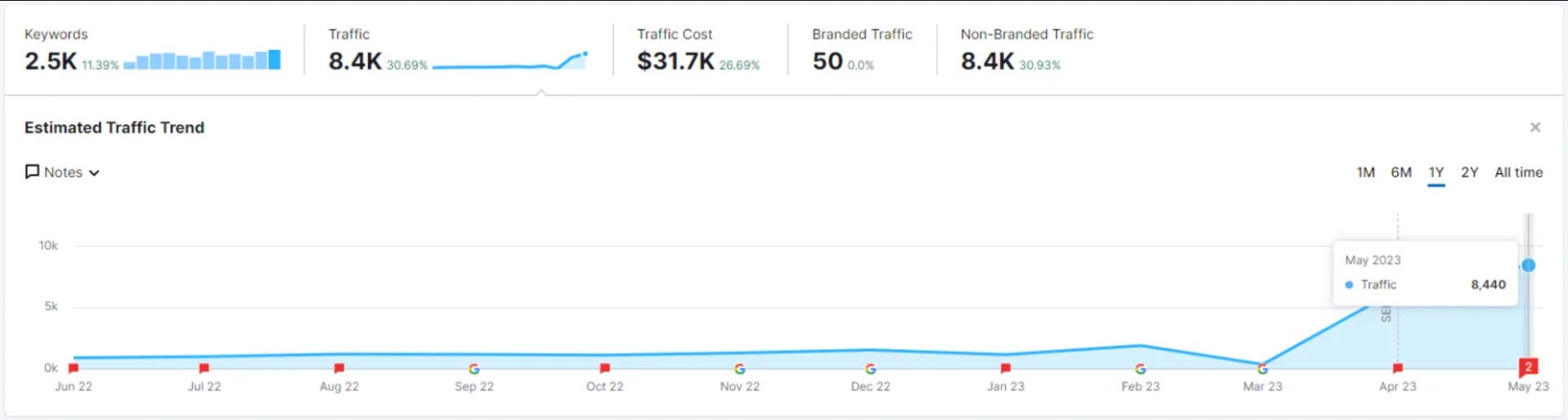Click the red badge with 2 at May 23
Screen dimensions: 1568x420
tap(1528, 367)
